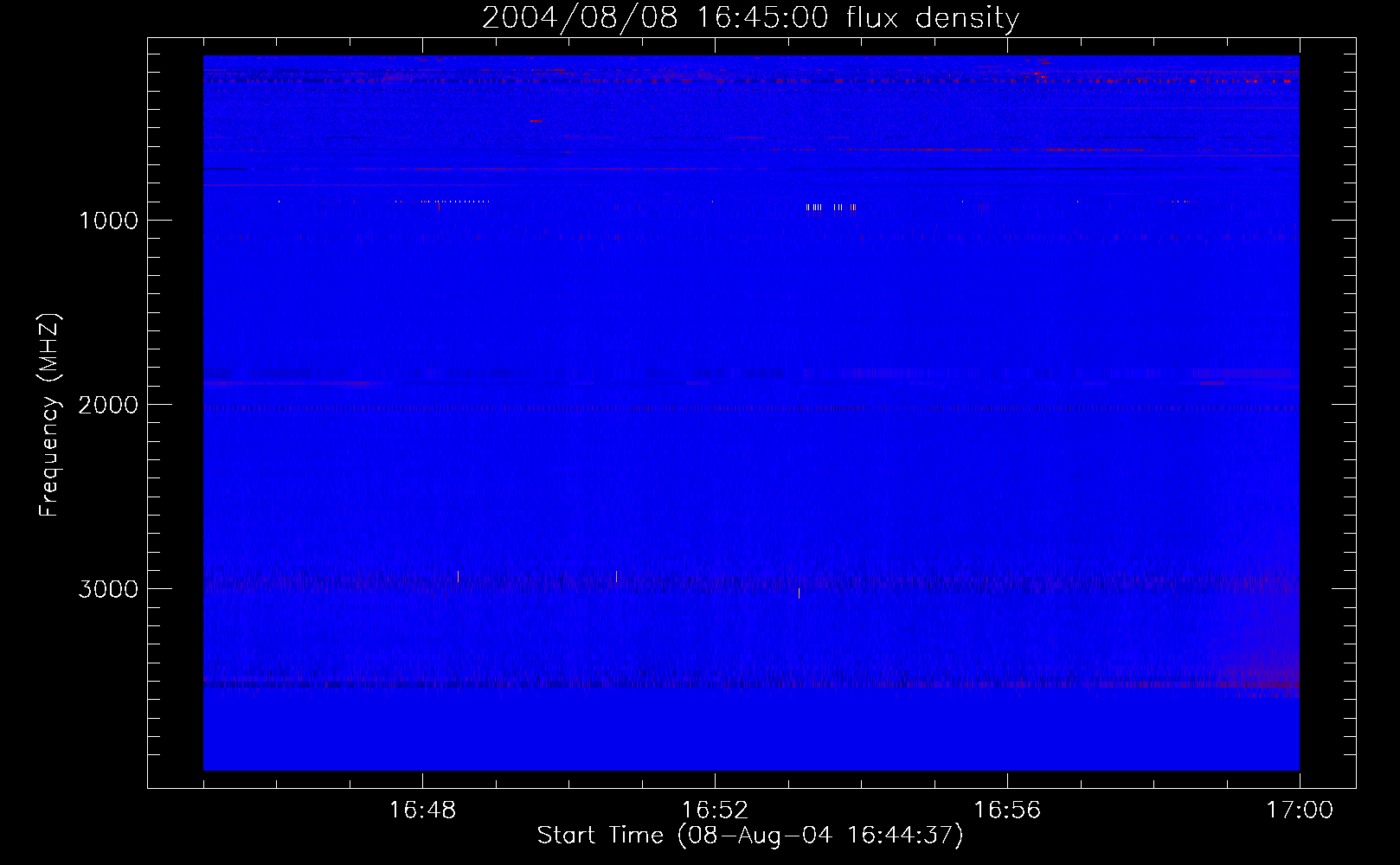Click the orange spike just below 3000 MHz

pos(616,576)
